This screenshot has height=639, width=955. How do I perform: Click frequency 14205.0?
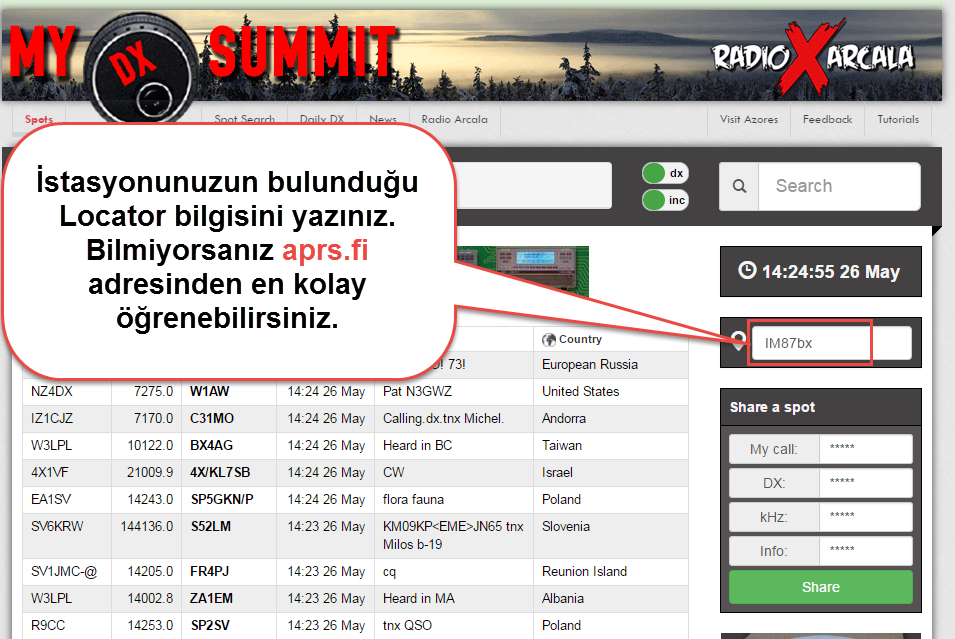coord(150,571)
